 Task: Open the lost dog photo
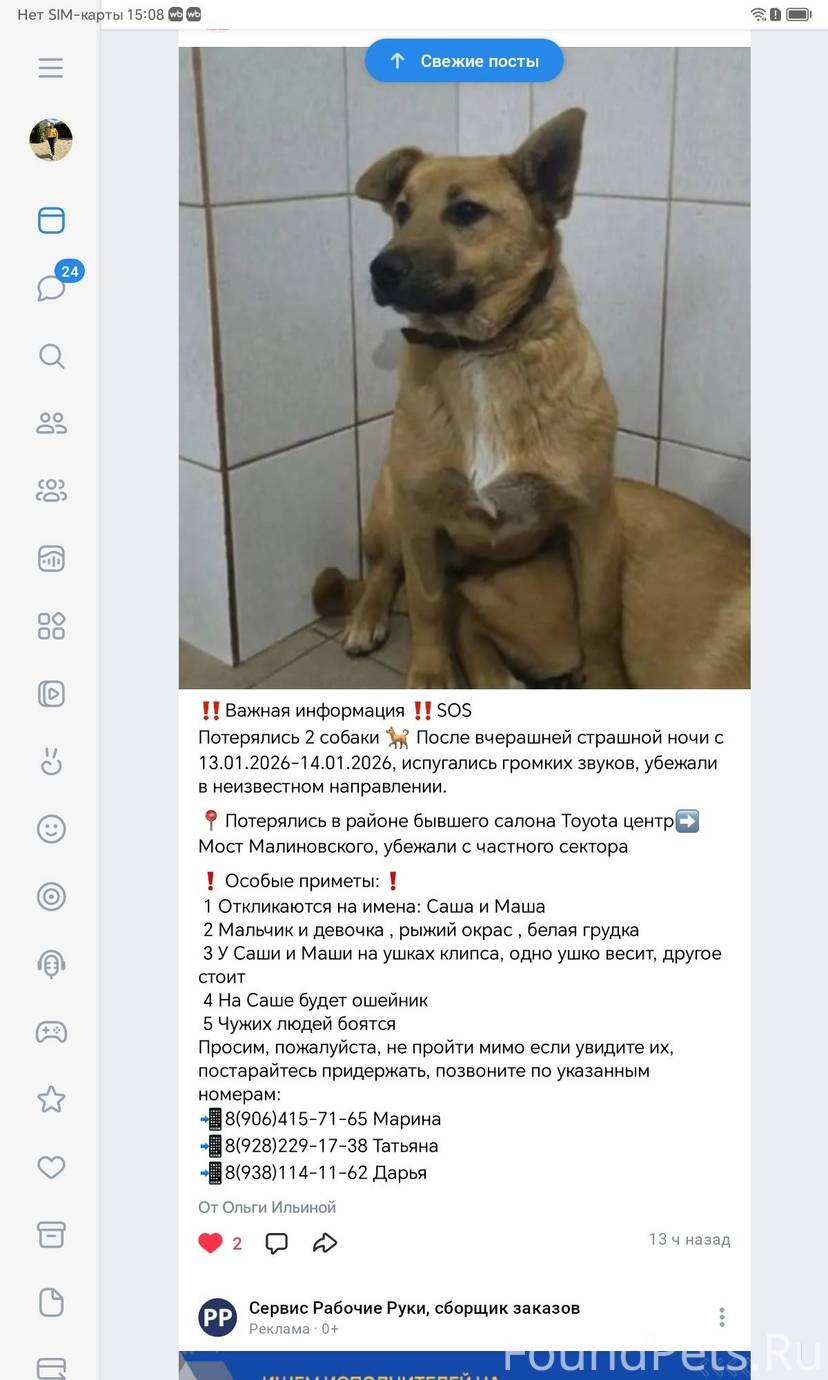464,368
